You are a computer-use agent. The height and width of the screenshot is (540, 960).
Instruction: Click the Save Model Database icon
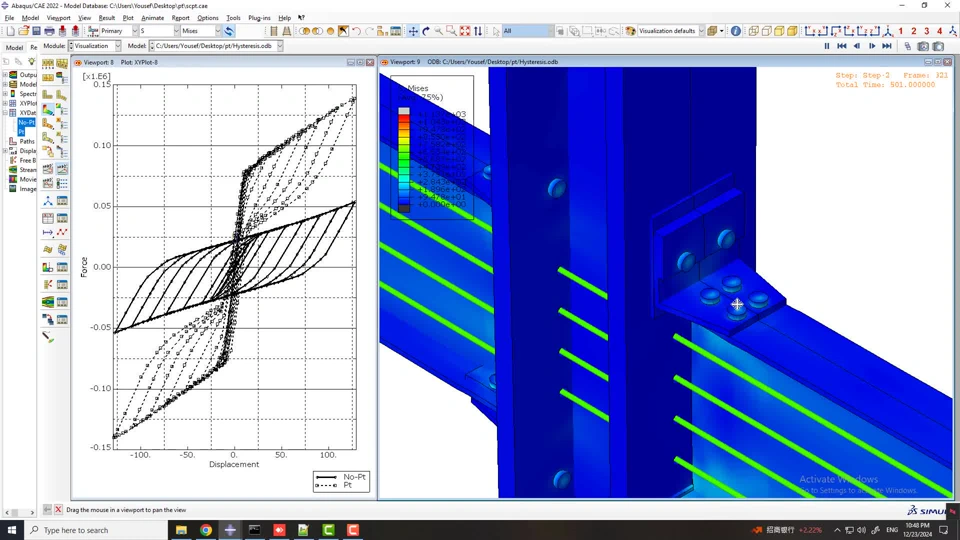coord(36,31)
